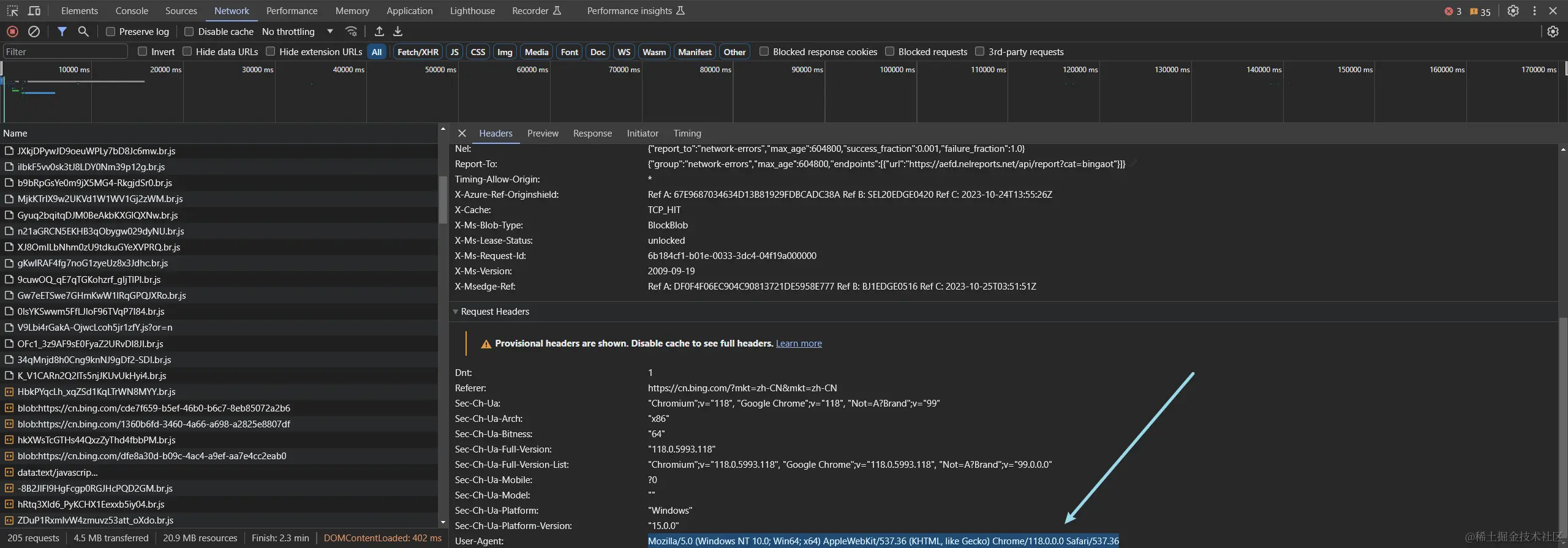This screenshot has width=1568, height=548.
Task: Click the Performance insights flask icon
Action: [680, 10]
